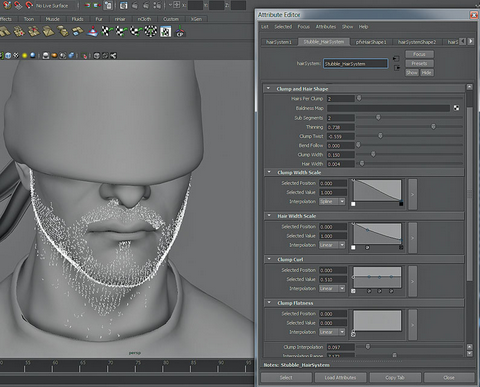Click the hairSystem name input field
480x387 pixels.
[x=355, y=64]
